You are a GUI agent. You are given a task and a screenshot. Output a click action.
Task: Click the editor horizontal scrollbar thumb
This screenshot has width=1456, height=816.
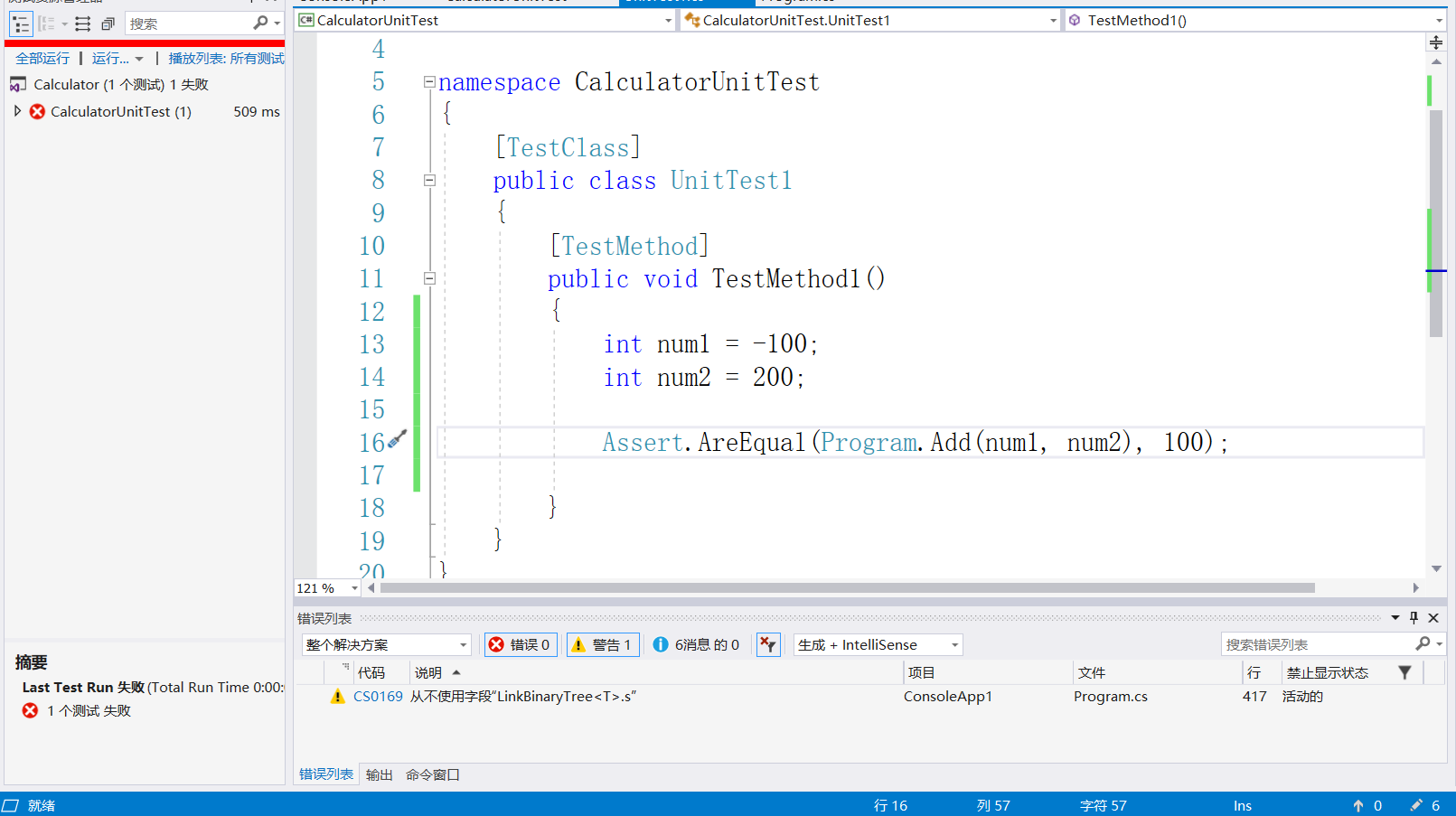[848, 588]
